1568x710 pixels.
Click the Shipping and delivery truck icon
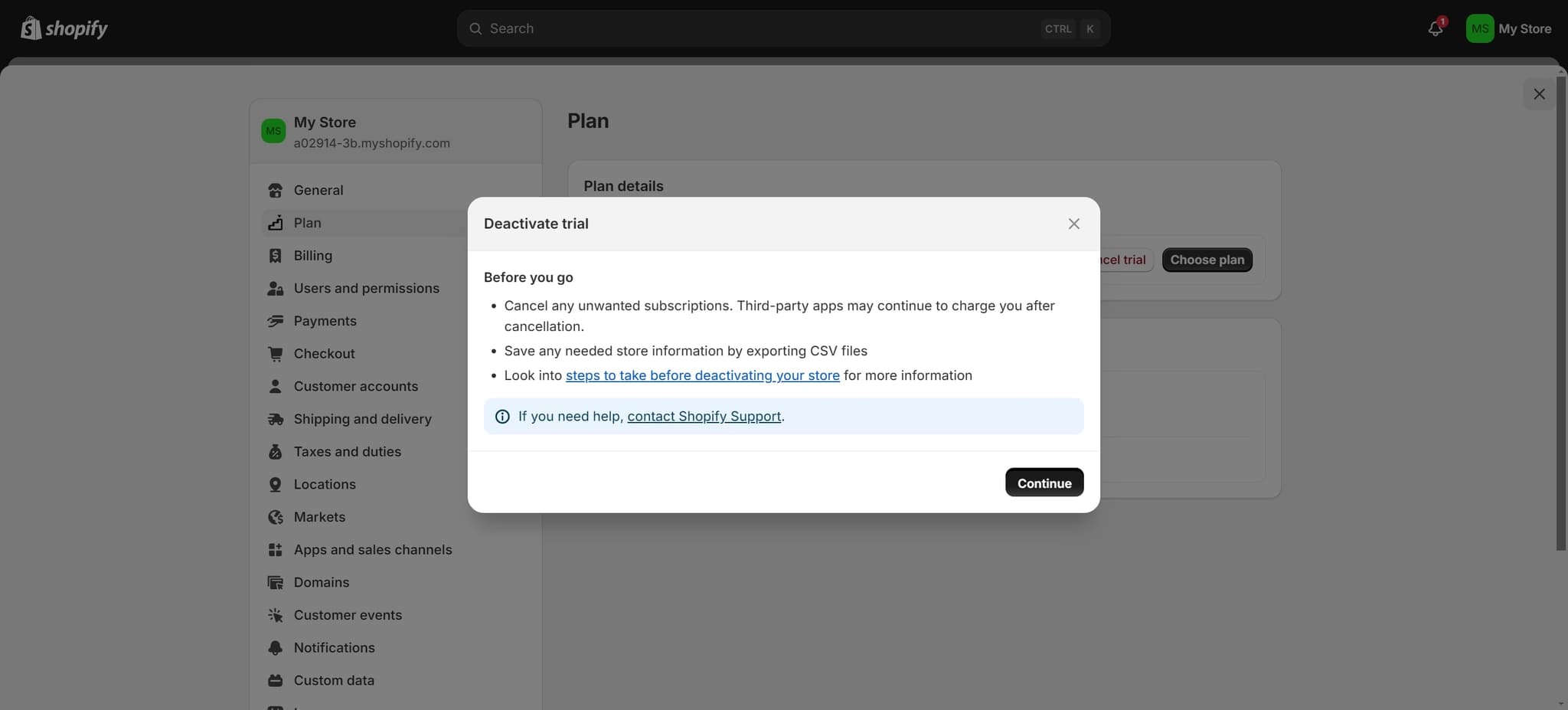tap(275, 419)
